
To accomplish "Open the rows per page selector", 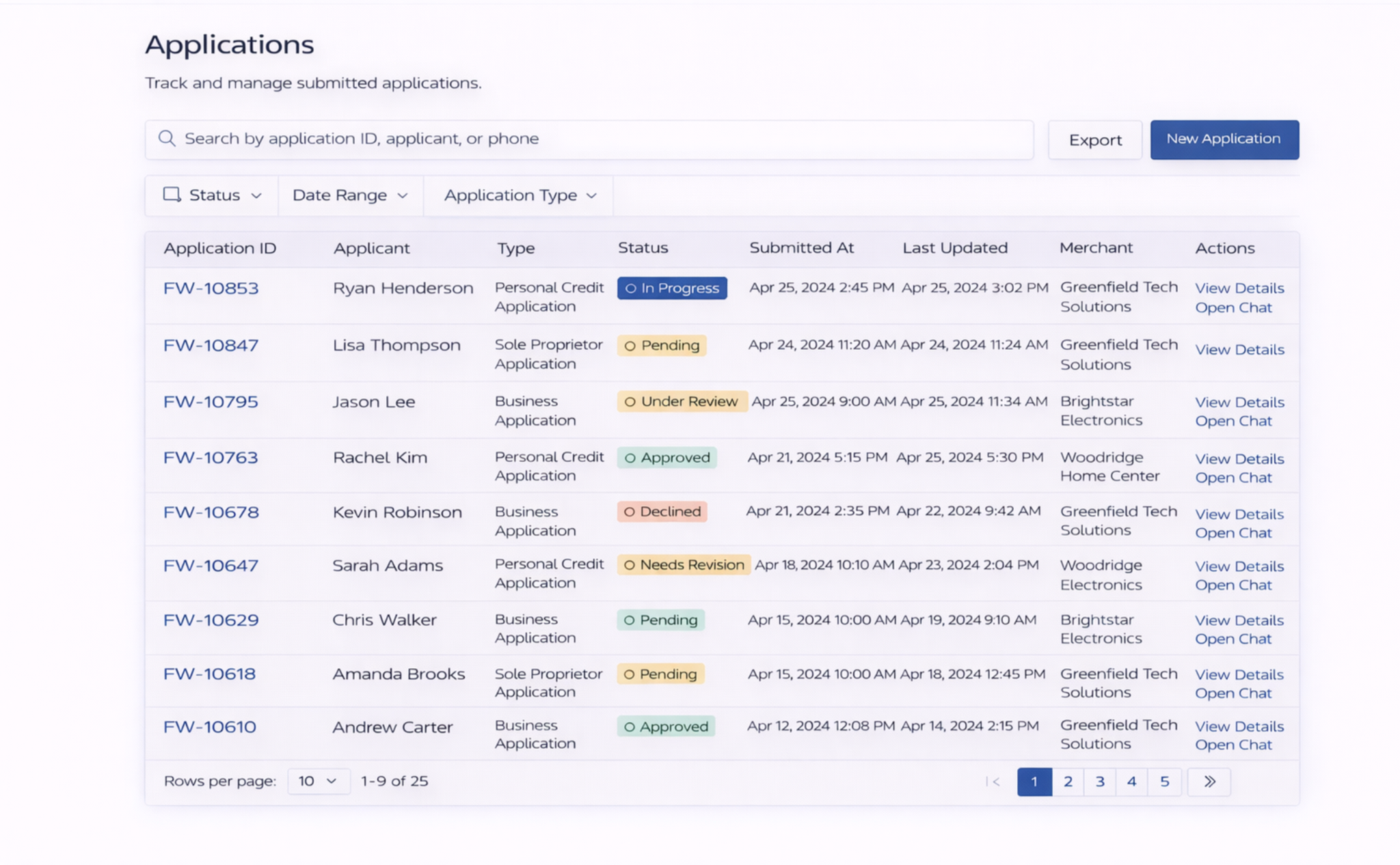I will [x=317, y=781].
